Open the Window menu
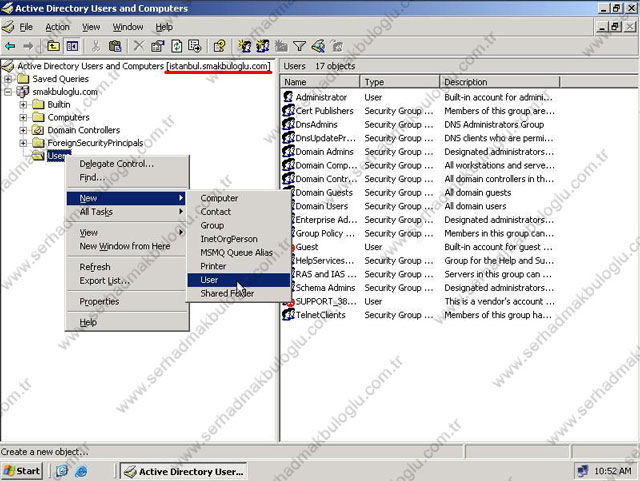 [128, 27]
